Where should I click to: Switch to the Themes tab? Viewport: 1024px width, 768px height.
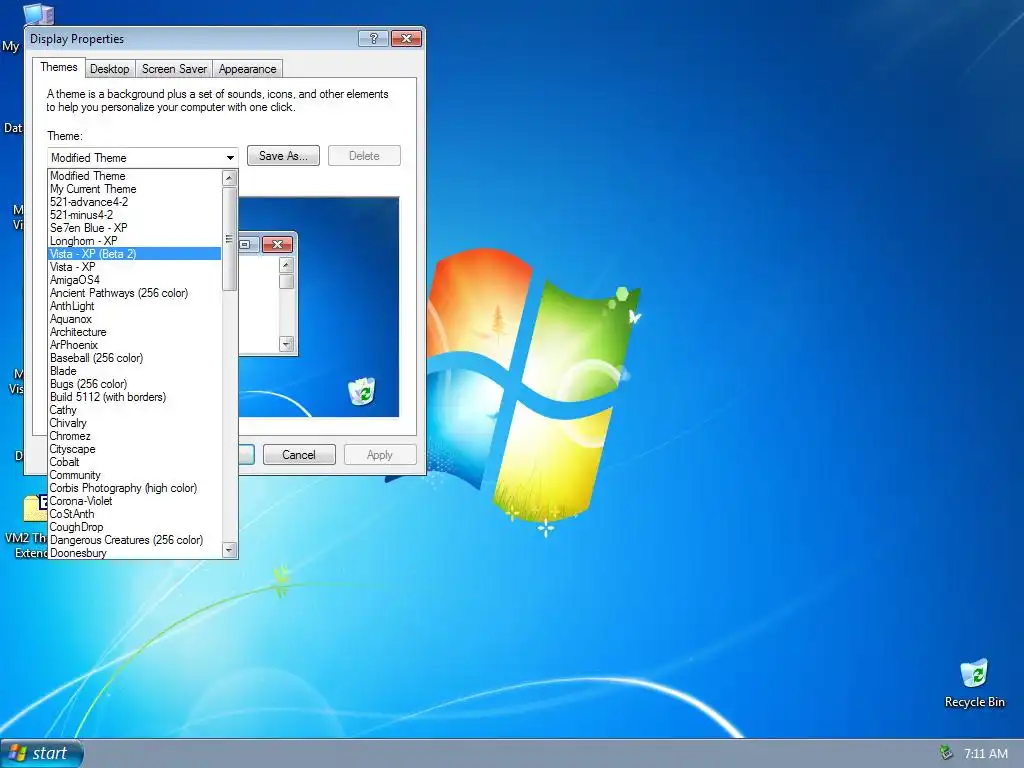coord(59,67)
